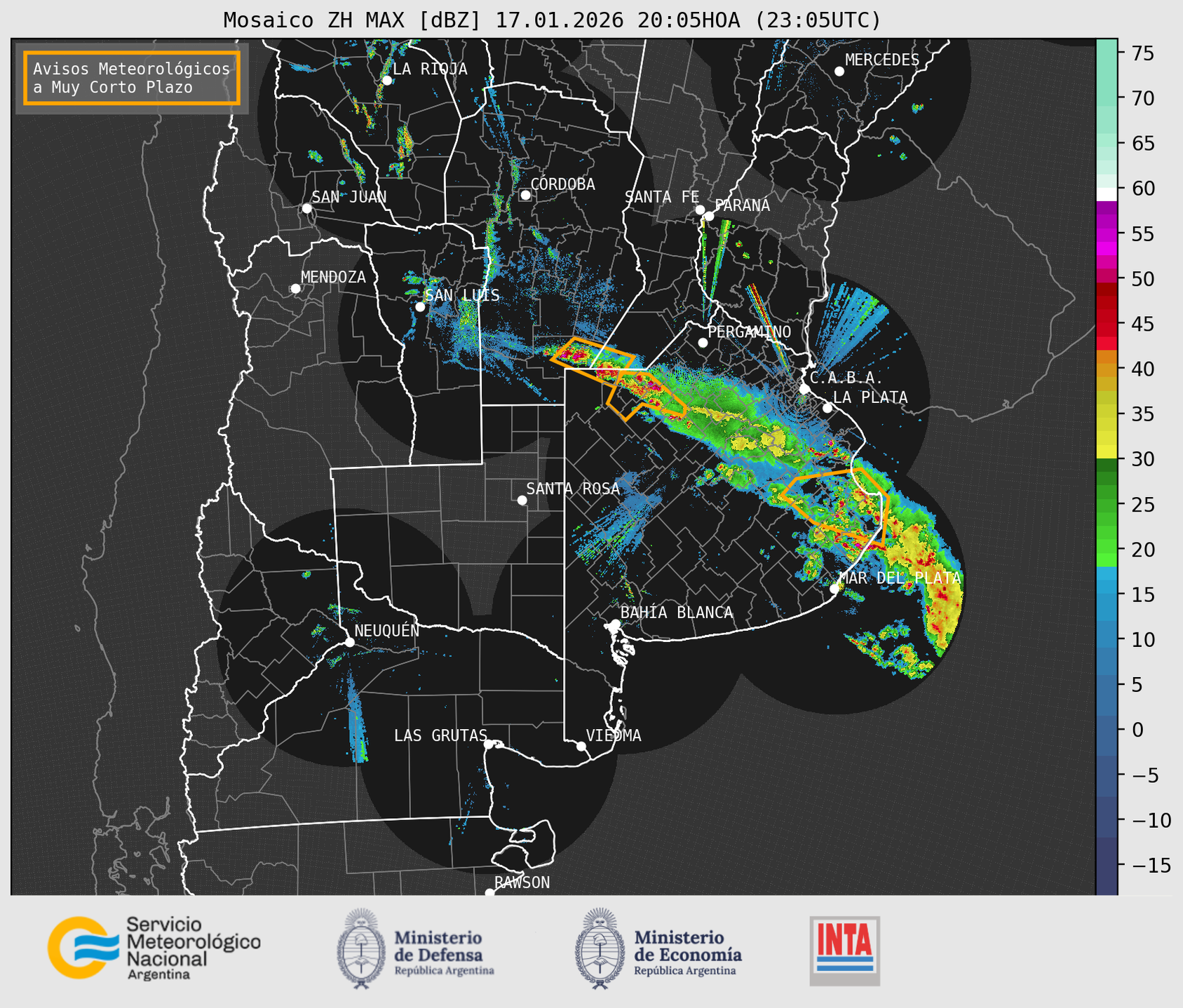Click the VIEDMA city label
This screenshot has height=1008, width=1183.
[614, 735]
